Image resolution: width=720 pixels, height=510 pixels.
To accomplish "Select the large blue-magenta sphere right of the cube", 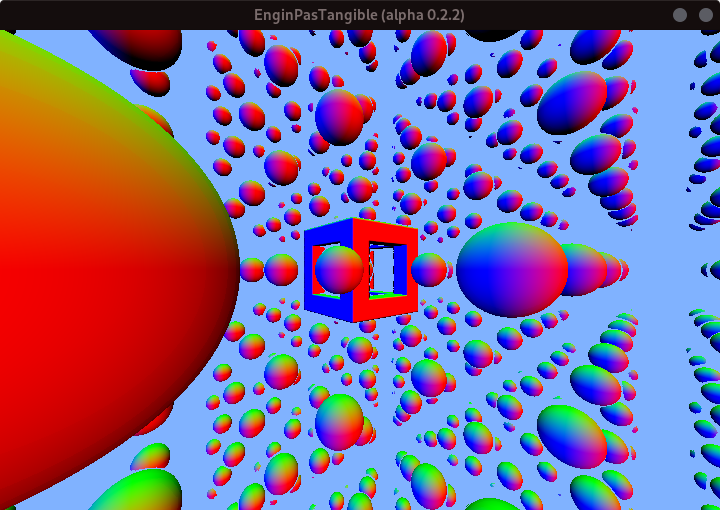I will coord(511,270).
